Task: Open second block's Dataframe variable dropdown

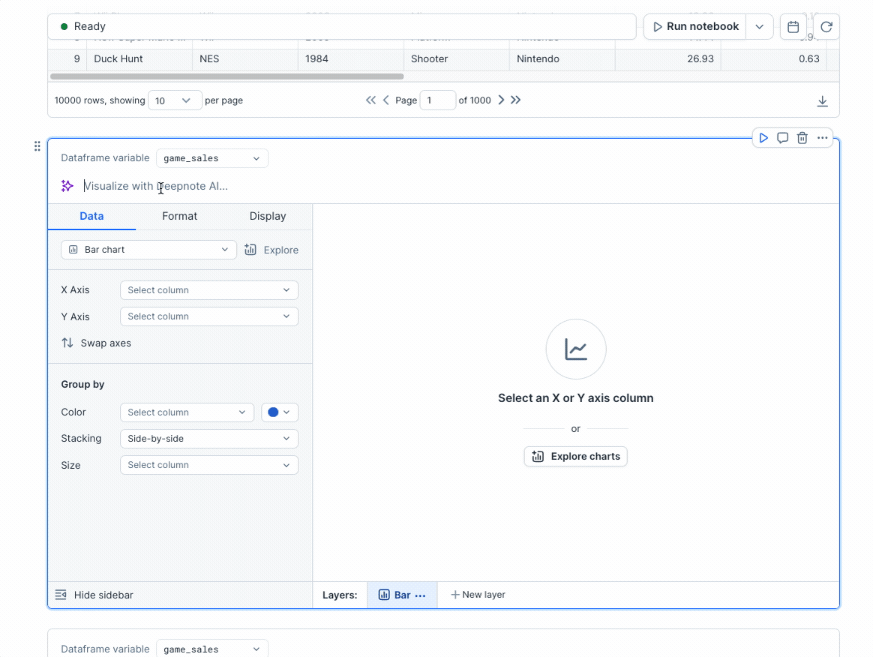Action: (212, 649)
